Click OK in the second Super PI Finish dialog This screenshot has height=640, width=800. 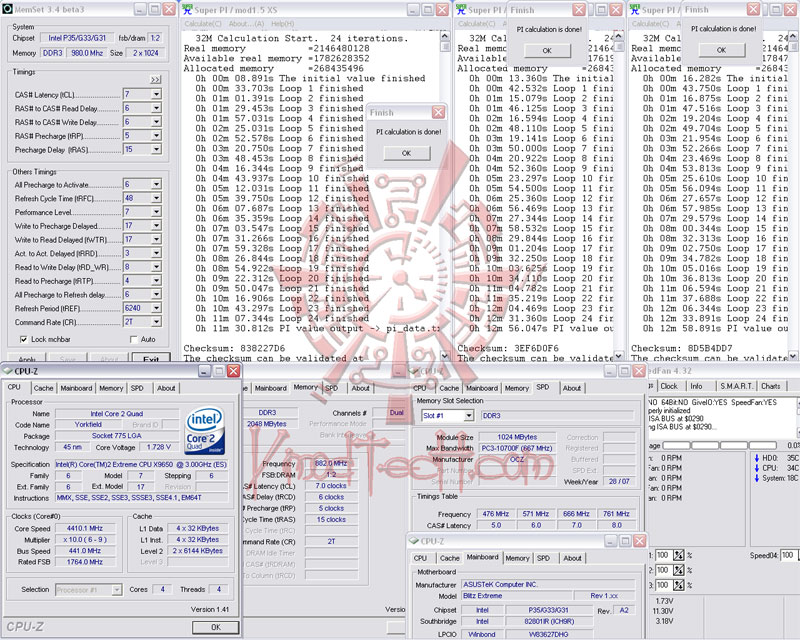547,51
